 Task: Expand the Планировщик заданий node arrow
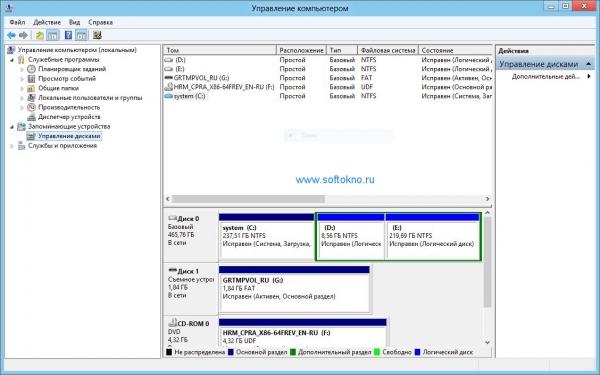(22, 69)
